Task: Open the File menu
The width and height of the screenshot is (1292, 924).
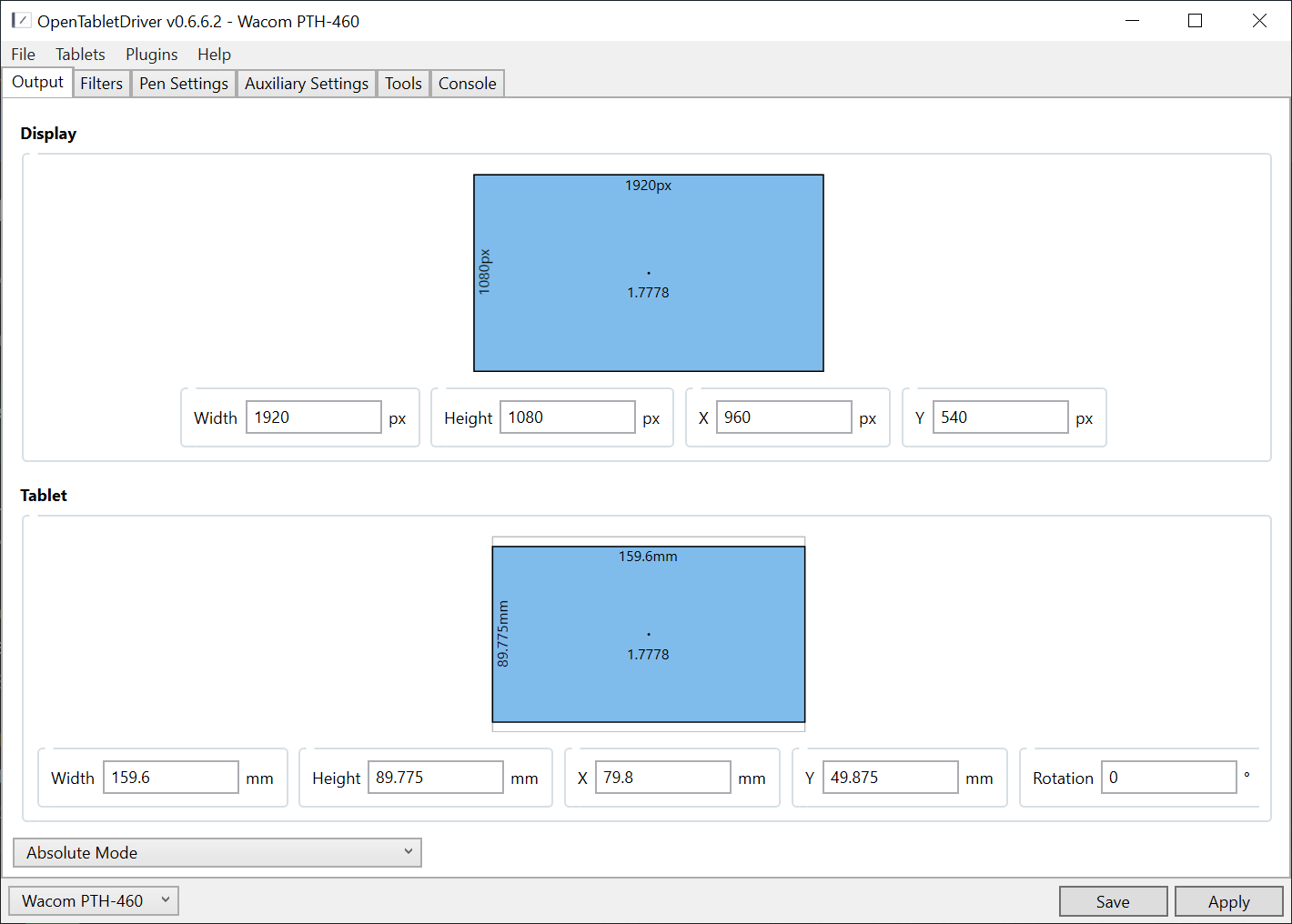Action: click(23, 55)
